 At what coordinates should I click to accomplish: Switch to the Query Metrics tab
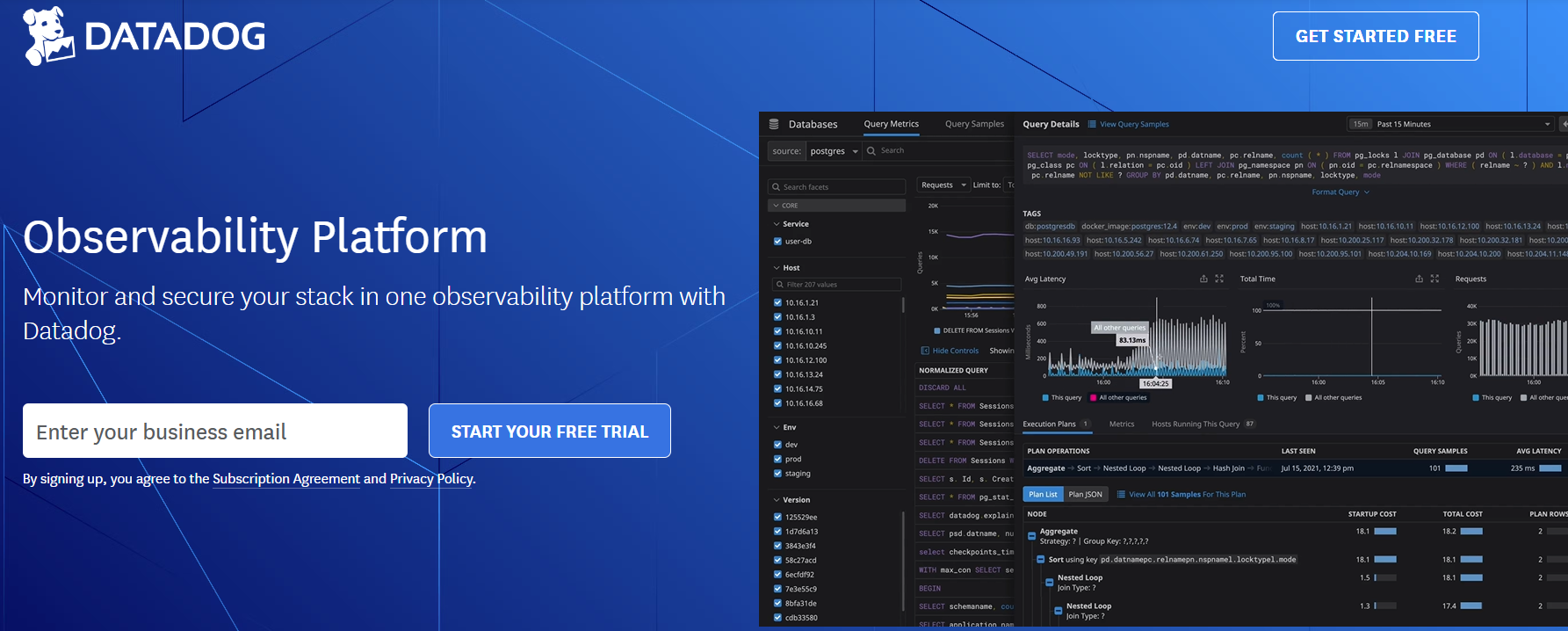pyautogui.click(x=891, y=124)
